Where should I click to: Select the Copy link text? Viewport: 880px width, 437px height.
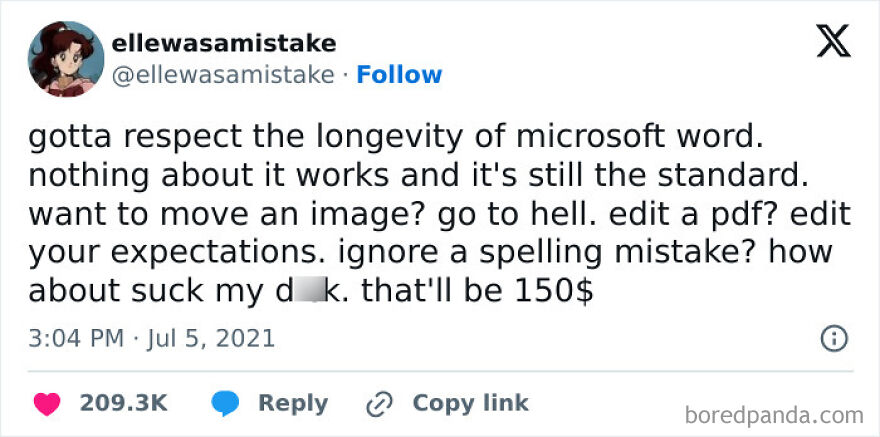tap(470, 403)
